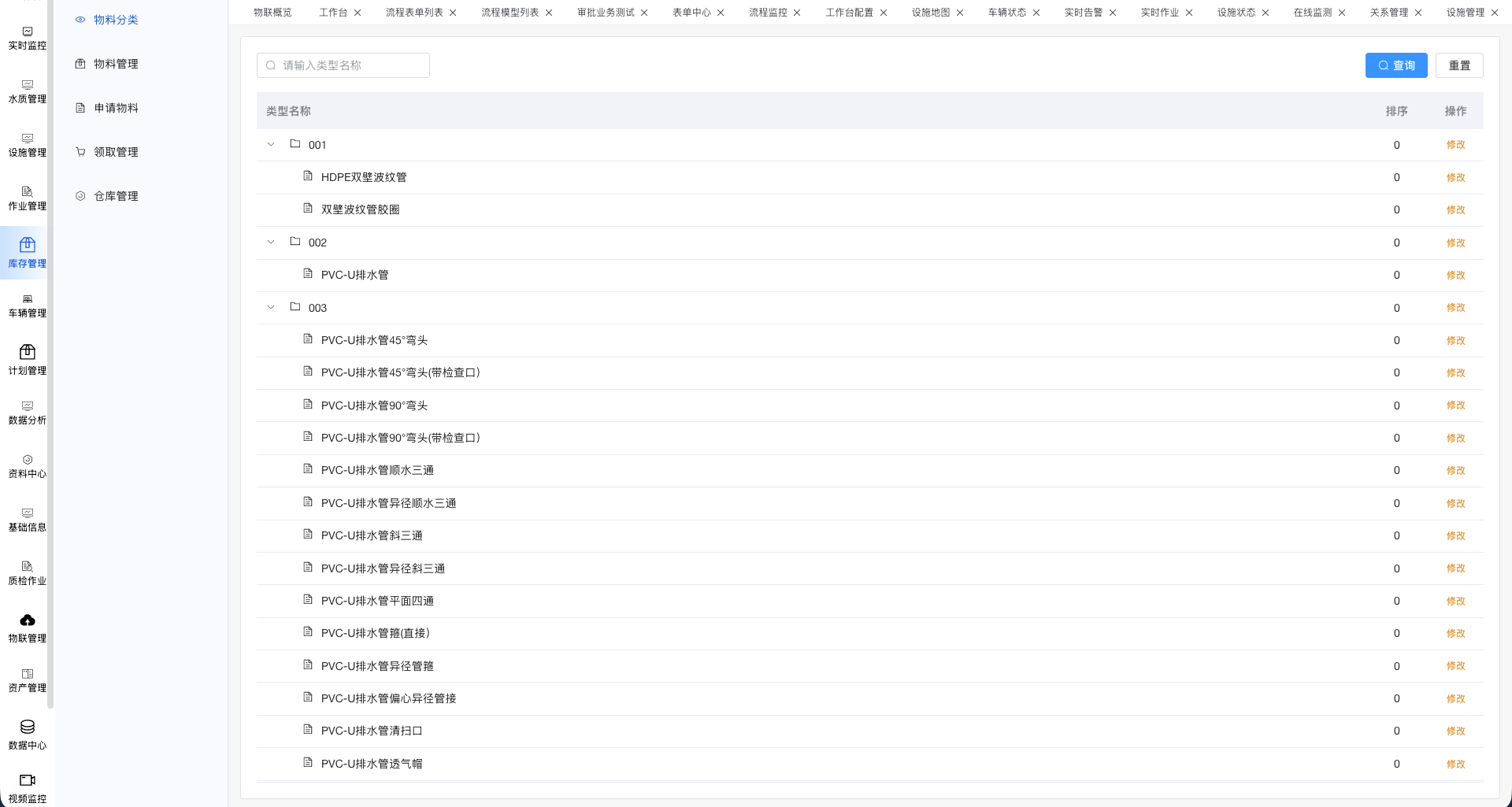This screenshot has height=807, width=1512.
Task: Open 视频监控 camera icon in sidebar
Action: pos(27,780)
